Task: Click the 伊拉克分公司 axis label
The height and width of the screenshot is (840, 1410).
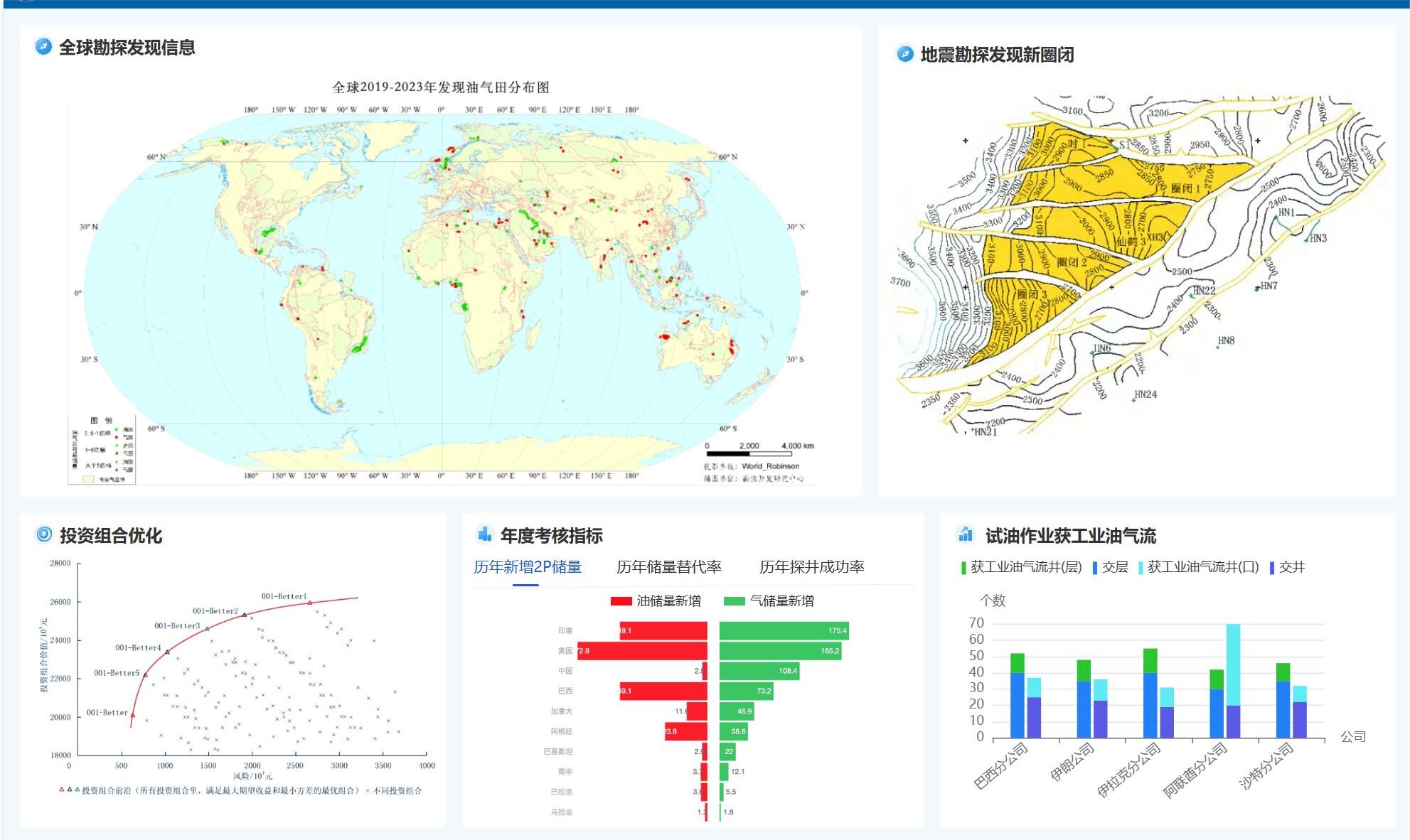Action: point(1129,770)
